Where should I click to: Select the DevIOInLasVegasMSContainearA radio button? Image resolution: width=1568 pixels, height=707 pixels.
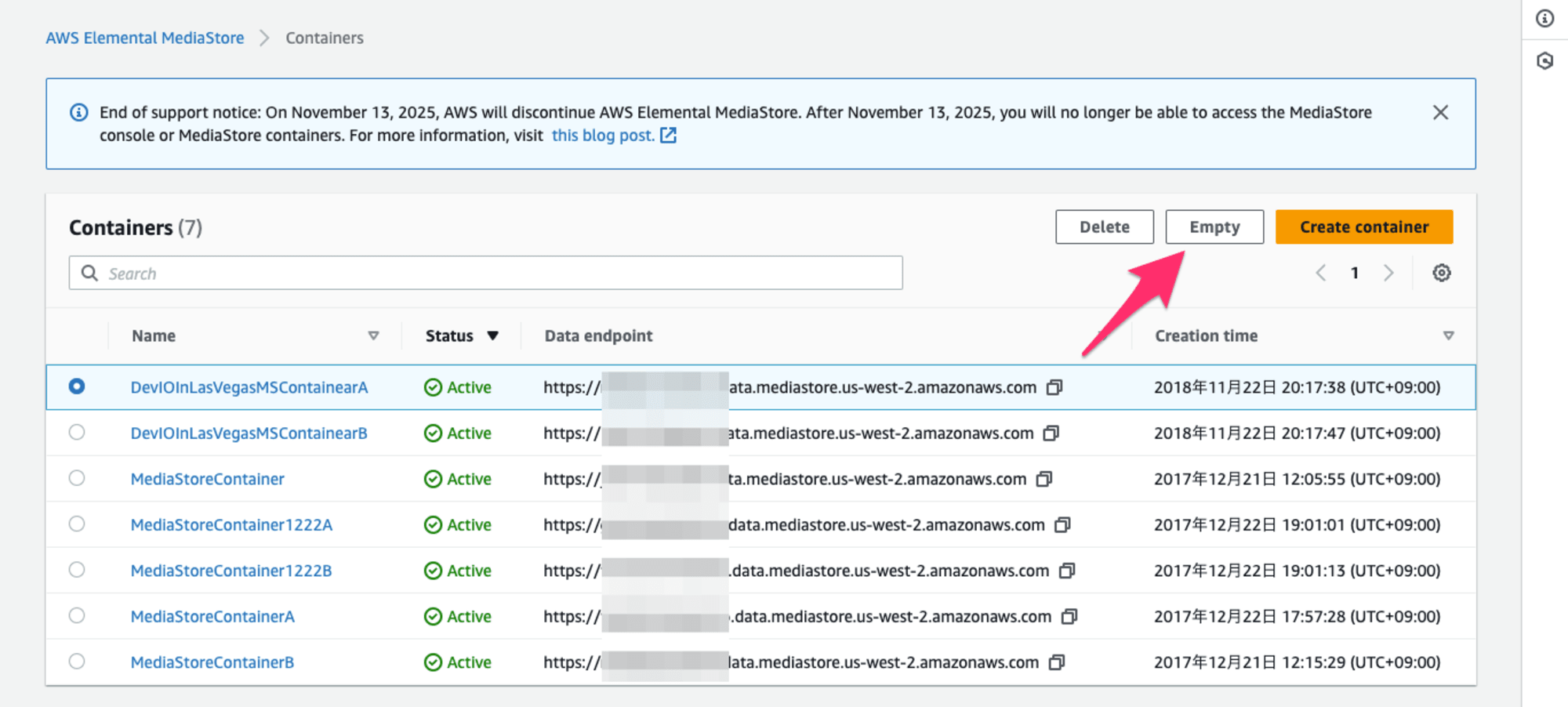point(77,386)
